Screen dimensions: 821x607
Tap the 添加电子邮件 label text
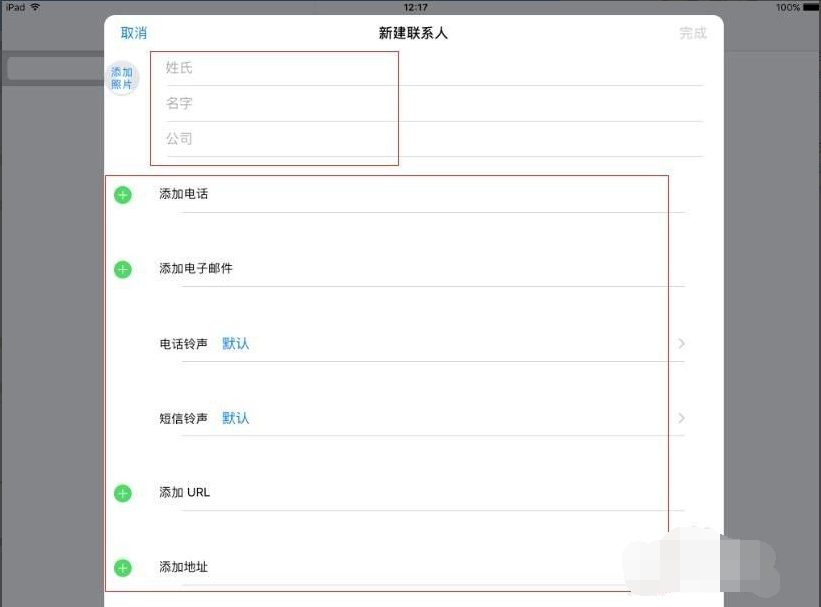pyautogui.click(x=195, y=269)
